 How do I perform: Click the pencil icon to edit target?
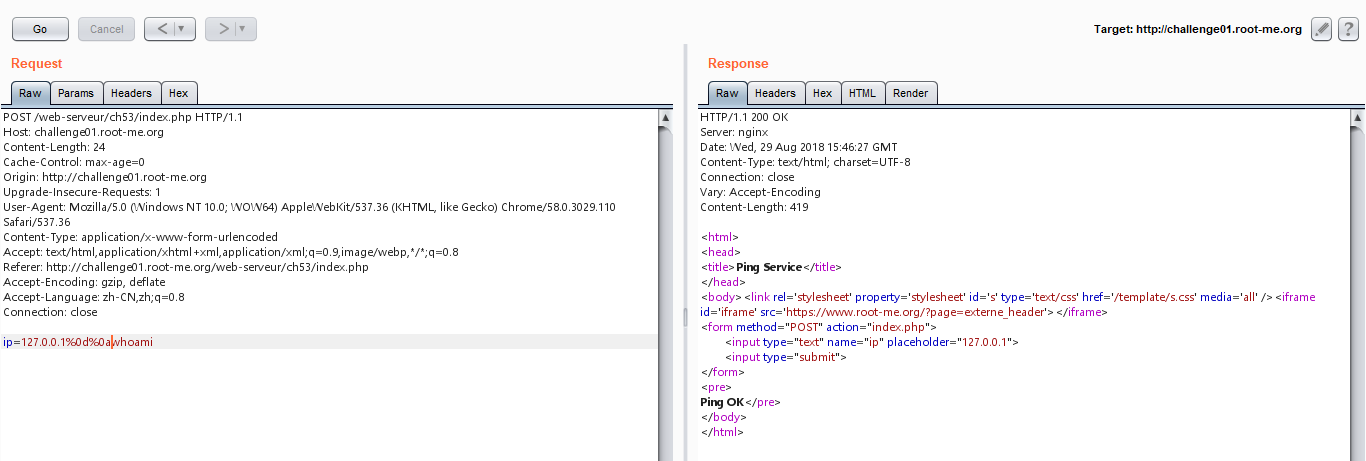(1322, 29)
